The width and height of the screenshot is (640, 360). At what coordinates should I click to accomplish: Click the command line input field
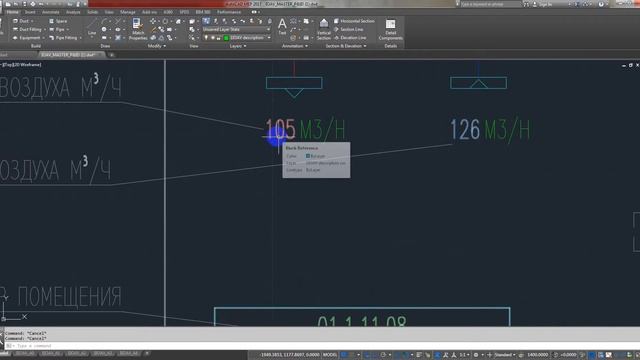tap(318, 346)
